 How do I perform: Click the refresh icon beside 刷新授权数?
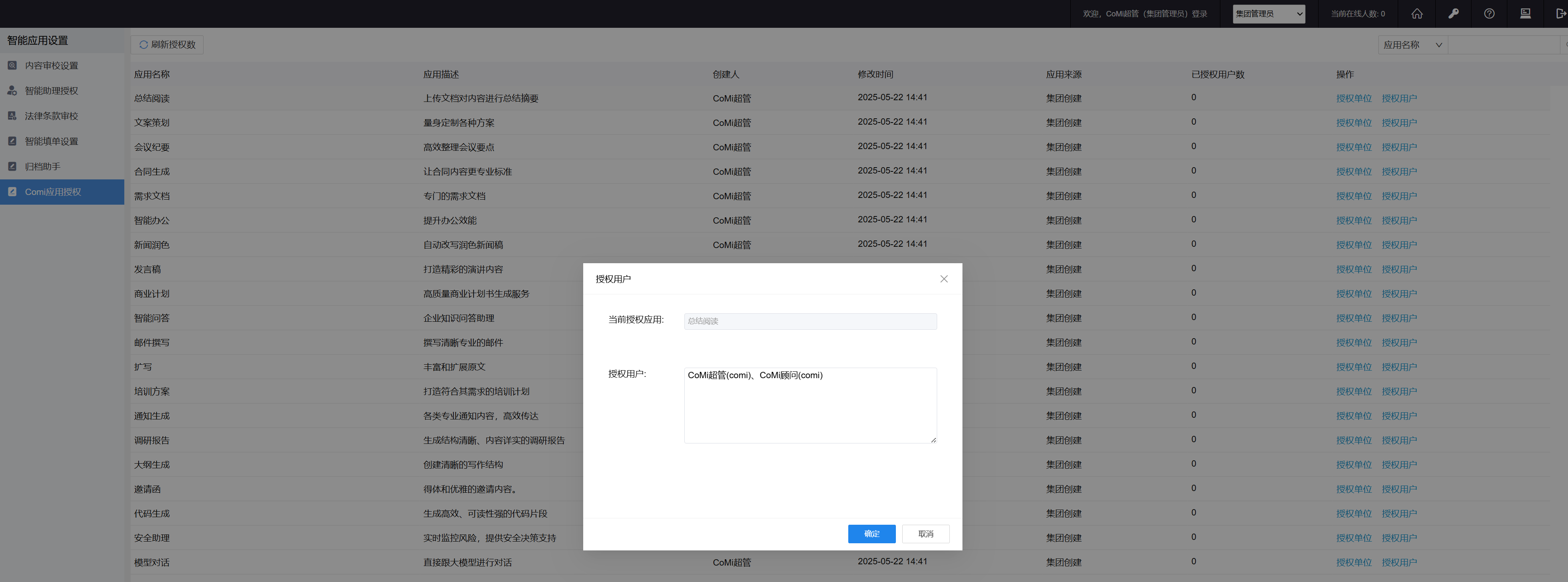144,44
